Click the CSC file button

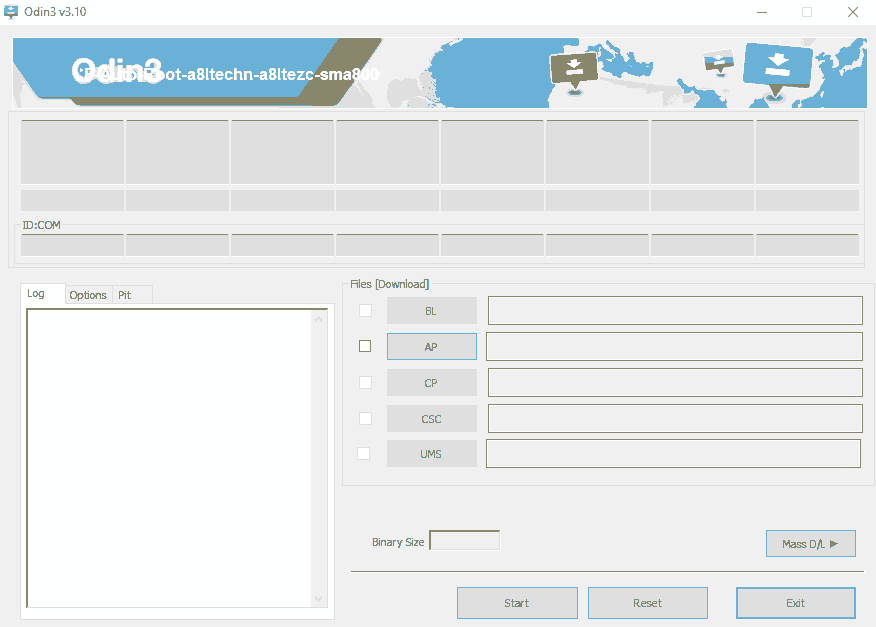point(432,419)
